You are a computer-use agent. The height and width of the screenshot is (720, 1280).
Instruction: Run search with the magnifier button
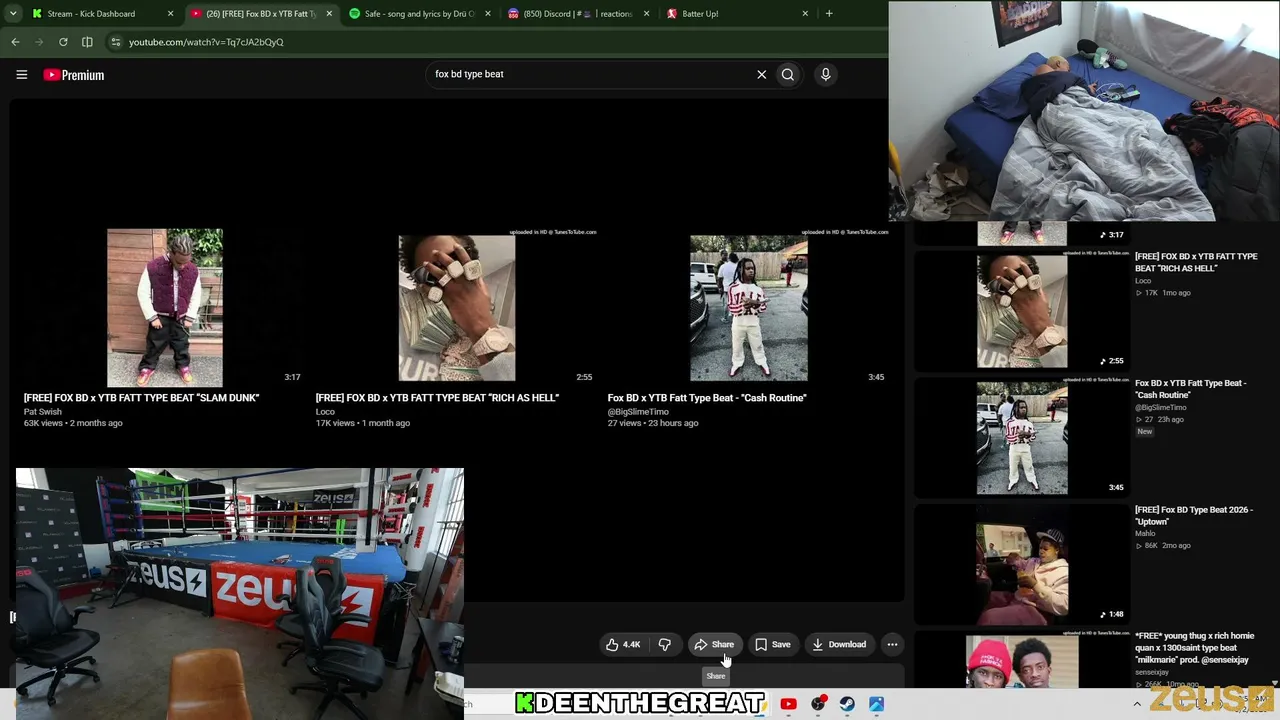coord(788,74)
